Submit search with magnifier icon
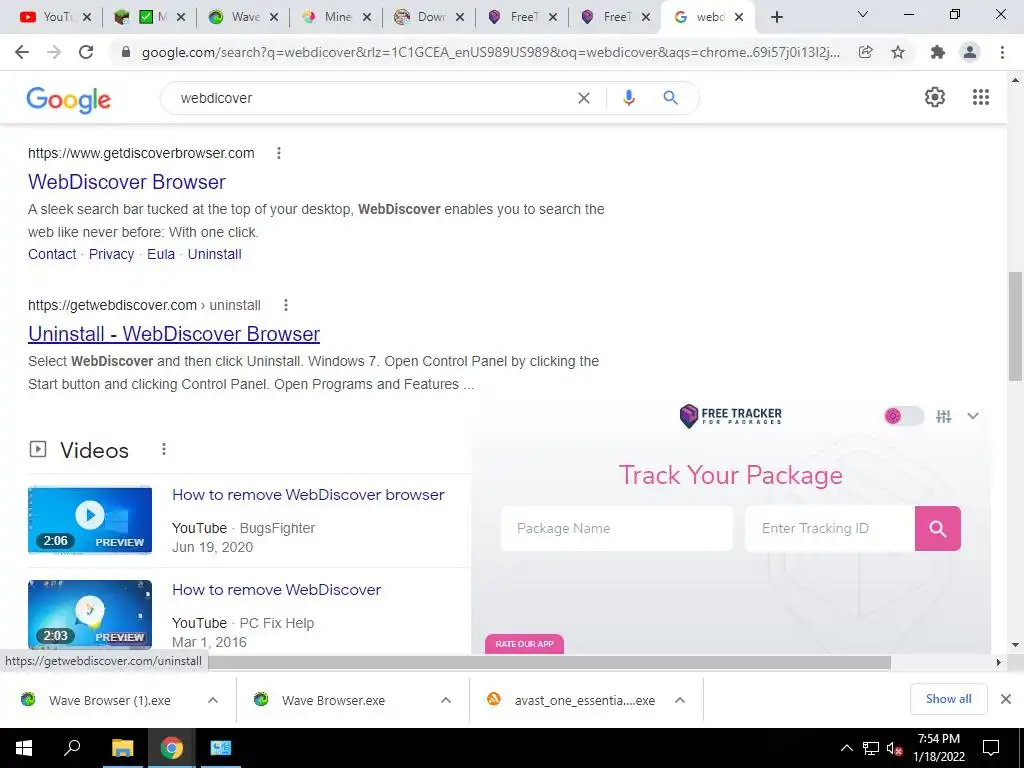Image resolution: width=1024 pixels, height=768 pixels. coord(670,98)
